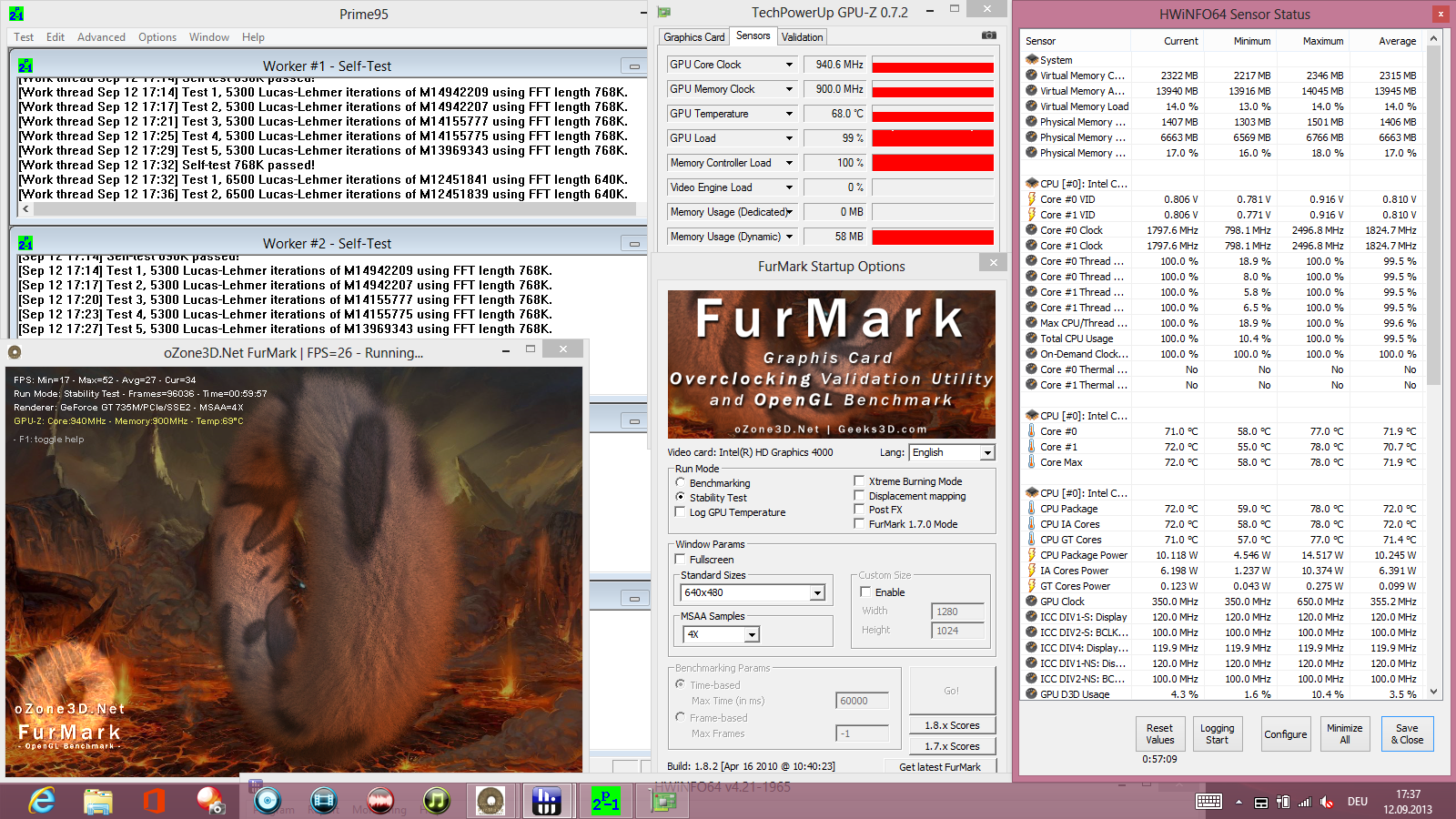Image resolution: width=1456 pixels, height=819 pixels.
Task: Switch to HWiNFO64 via its taskbar icon
Action: [547, 801]
